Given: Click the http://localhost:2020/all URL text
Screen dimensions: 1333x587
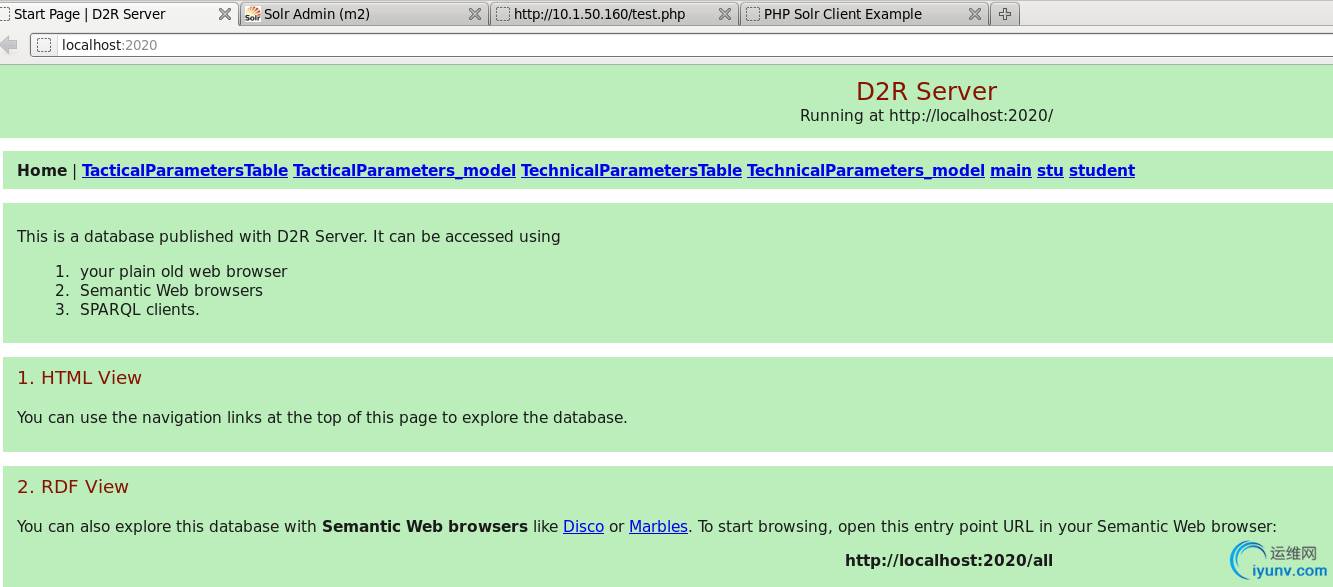Looking at the screenshot, I should pyautogui.click(x=949, y=560).
